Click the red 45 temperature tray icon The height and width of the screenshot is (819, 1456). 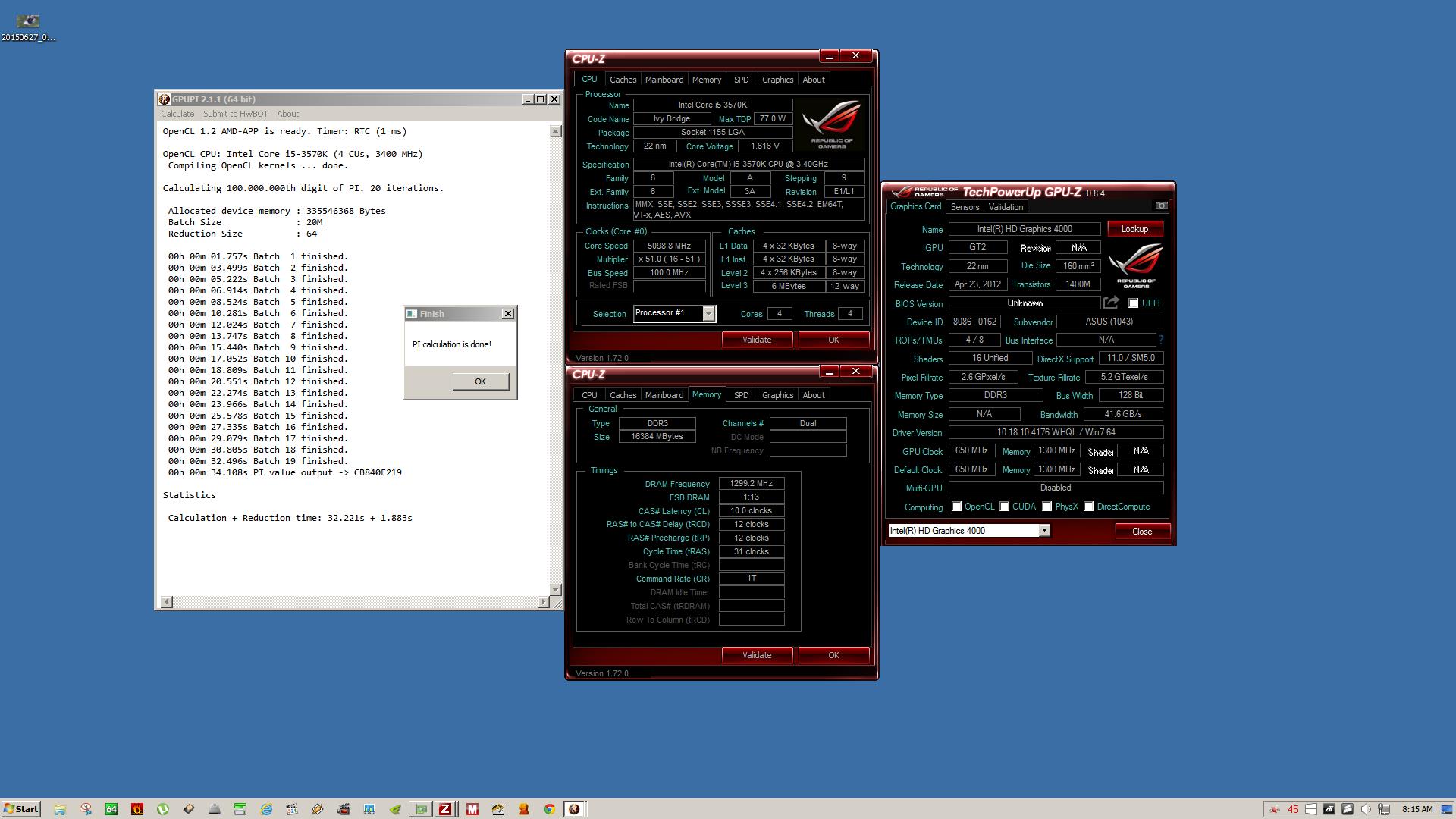tap(1293, 809)
